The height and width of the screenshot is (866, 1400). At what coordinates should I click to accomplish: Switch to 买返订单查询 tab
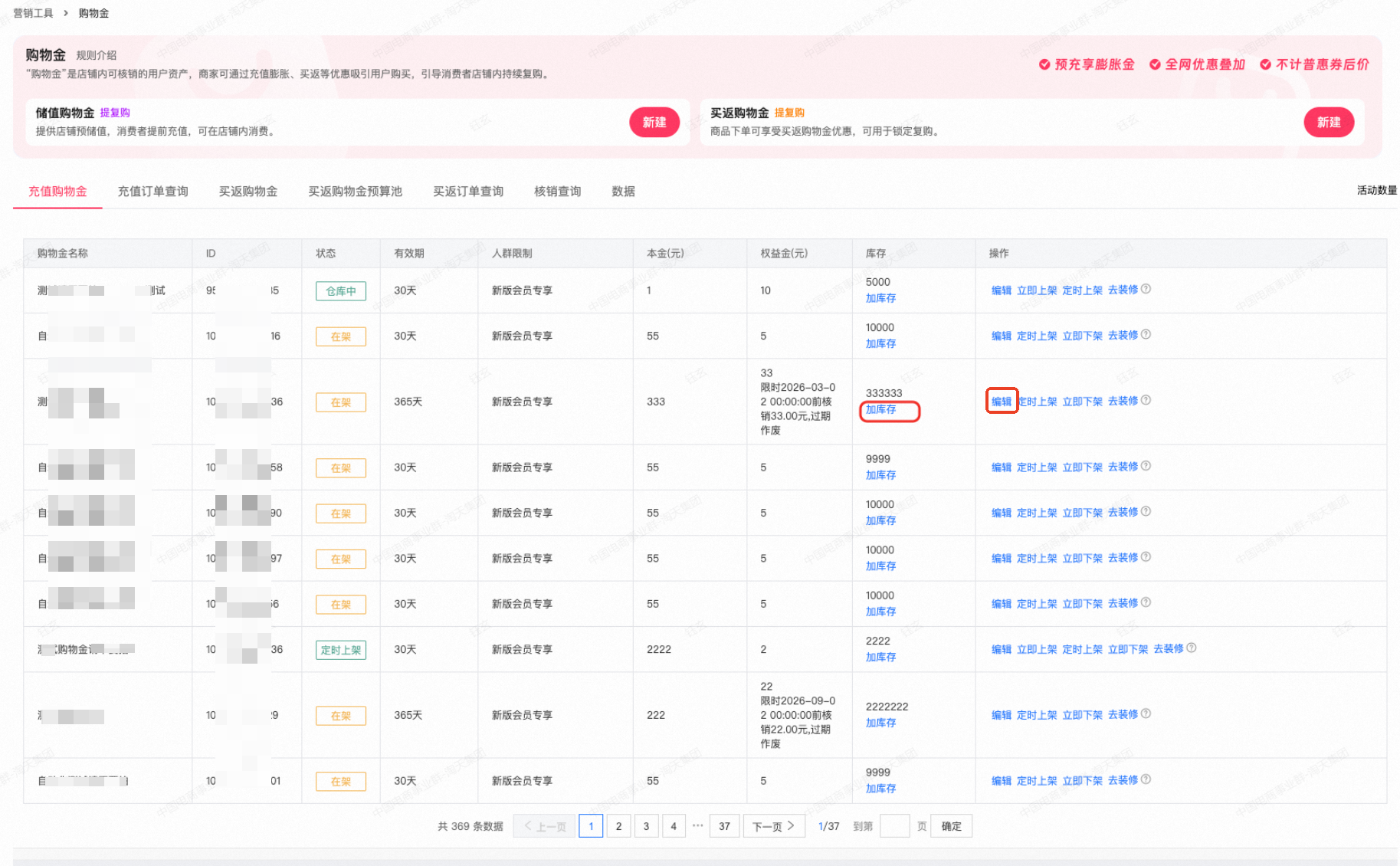(468, 192)
